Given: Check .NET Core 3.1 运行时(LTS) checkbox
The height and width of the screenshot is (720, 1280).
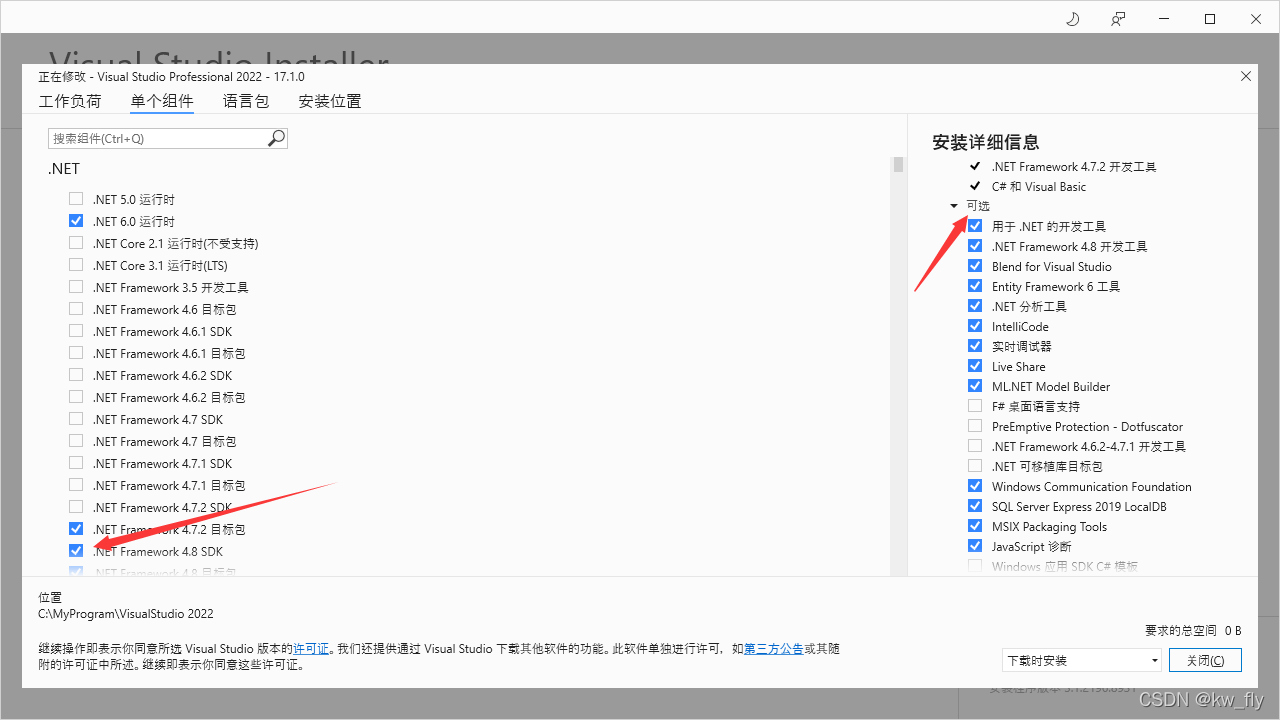Looking at the screenshot, I should [x=76, y=265].
